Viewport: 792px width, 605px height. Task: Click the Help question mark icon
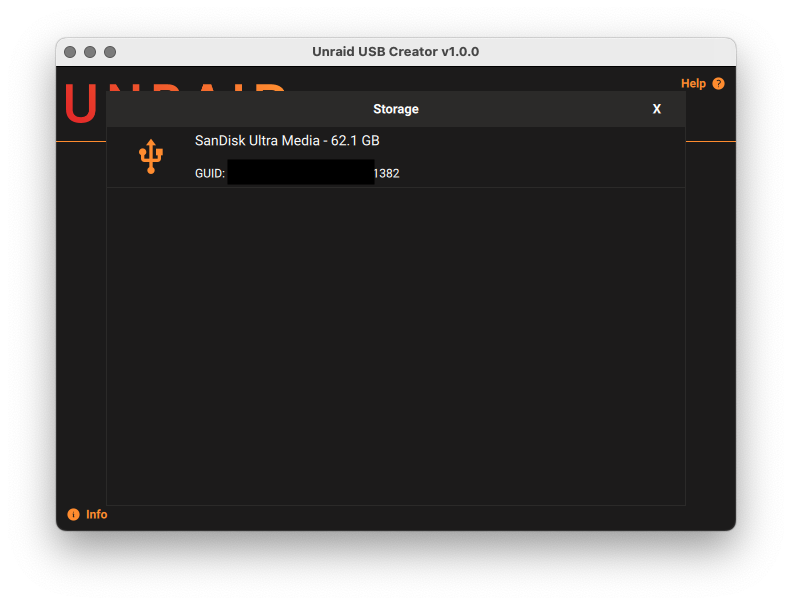[718, 84]
